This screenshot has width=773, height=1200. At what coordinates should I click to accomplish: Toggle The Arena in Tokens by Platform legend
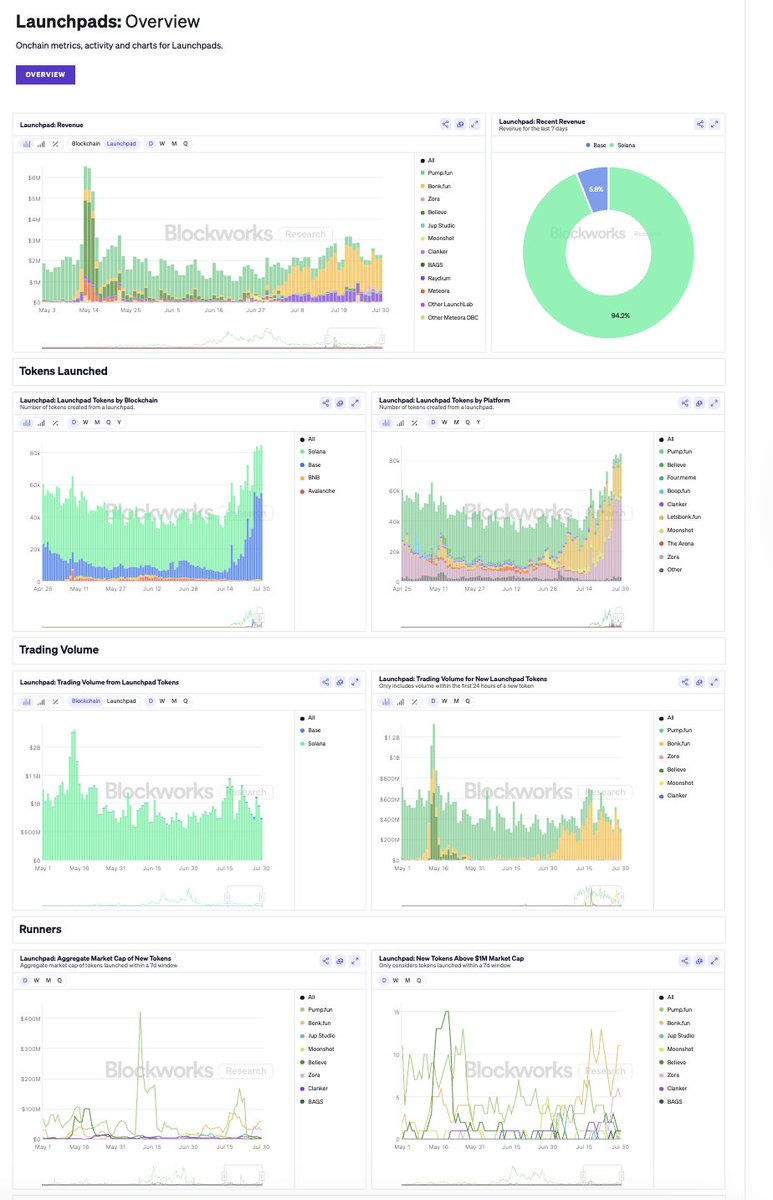(676, 543)
